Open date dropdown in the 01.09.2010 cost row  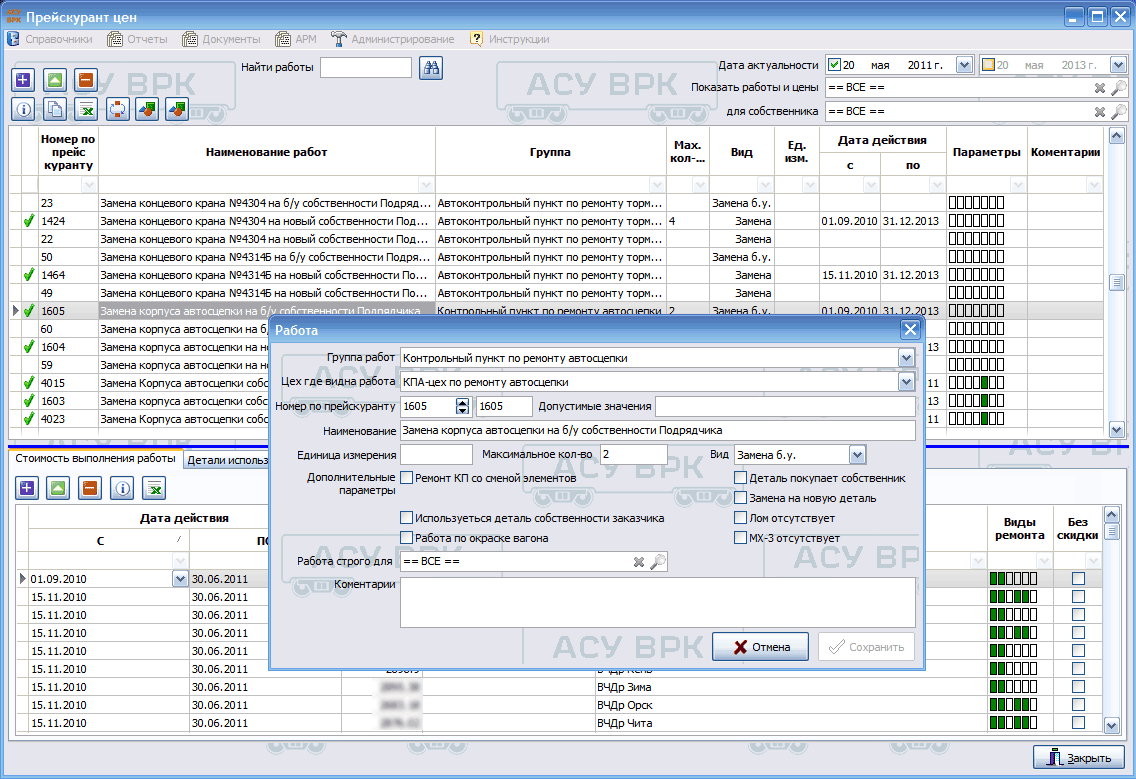[180, 578]
